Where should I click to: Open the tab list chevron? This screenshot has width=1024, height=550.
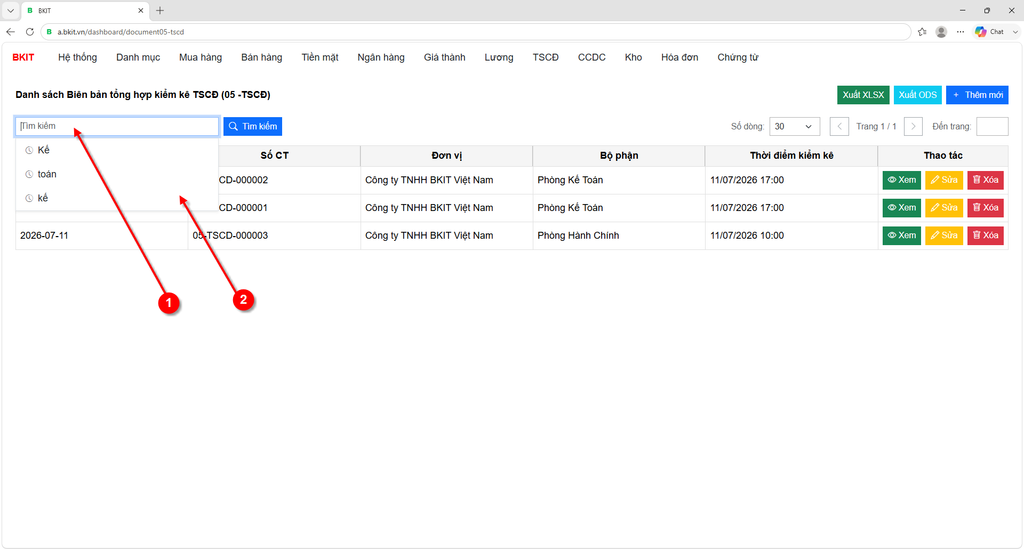10,10
